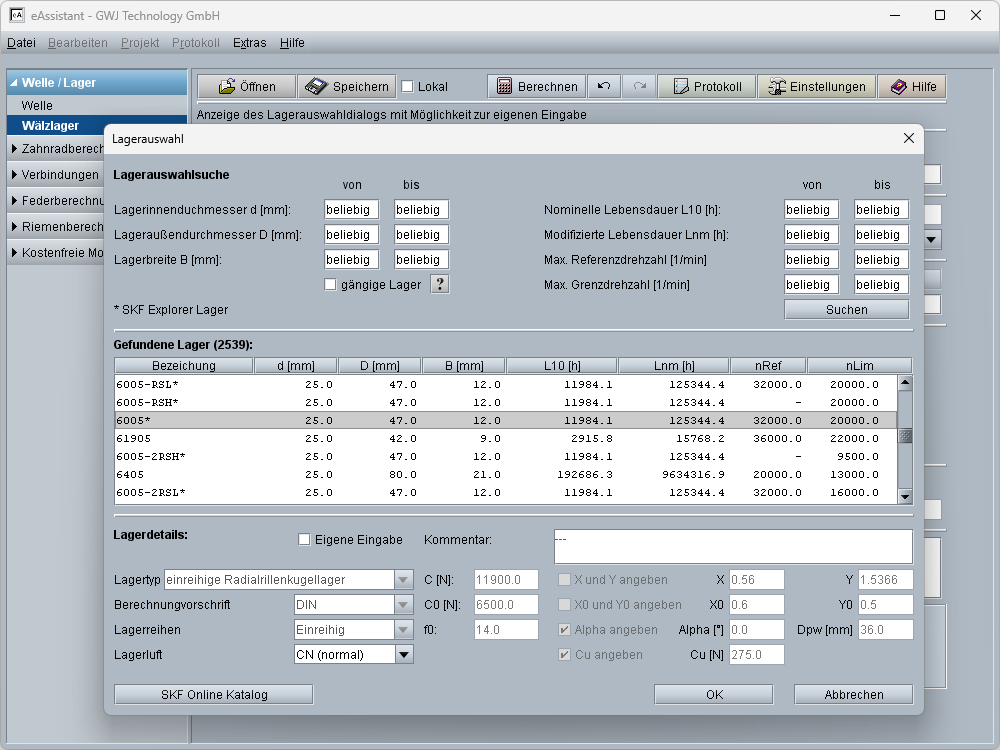Click the Berechnen calculator icon

(x=504, y=87)
